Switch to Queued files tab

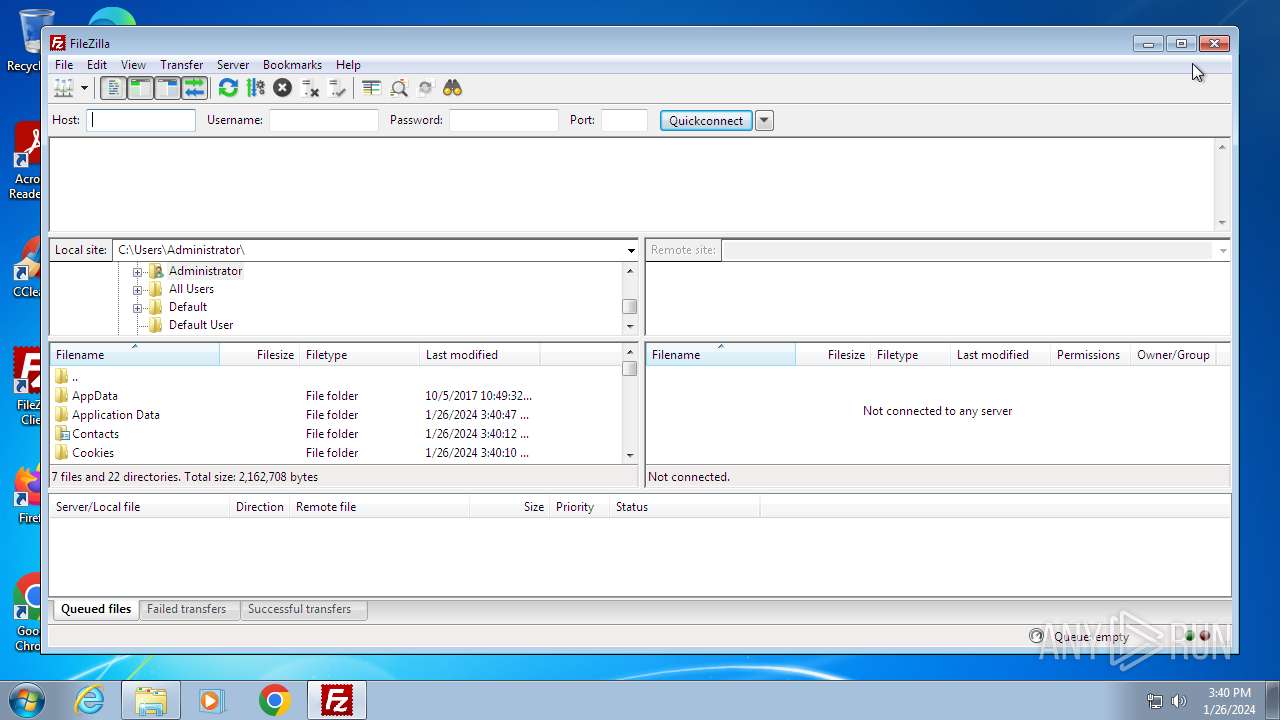coord(96,609)
